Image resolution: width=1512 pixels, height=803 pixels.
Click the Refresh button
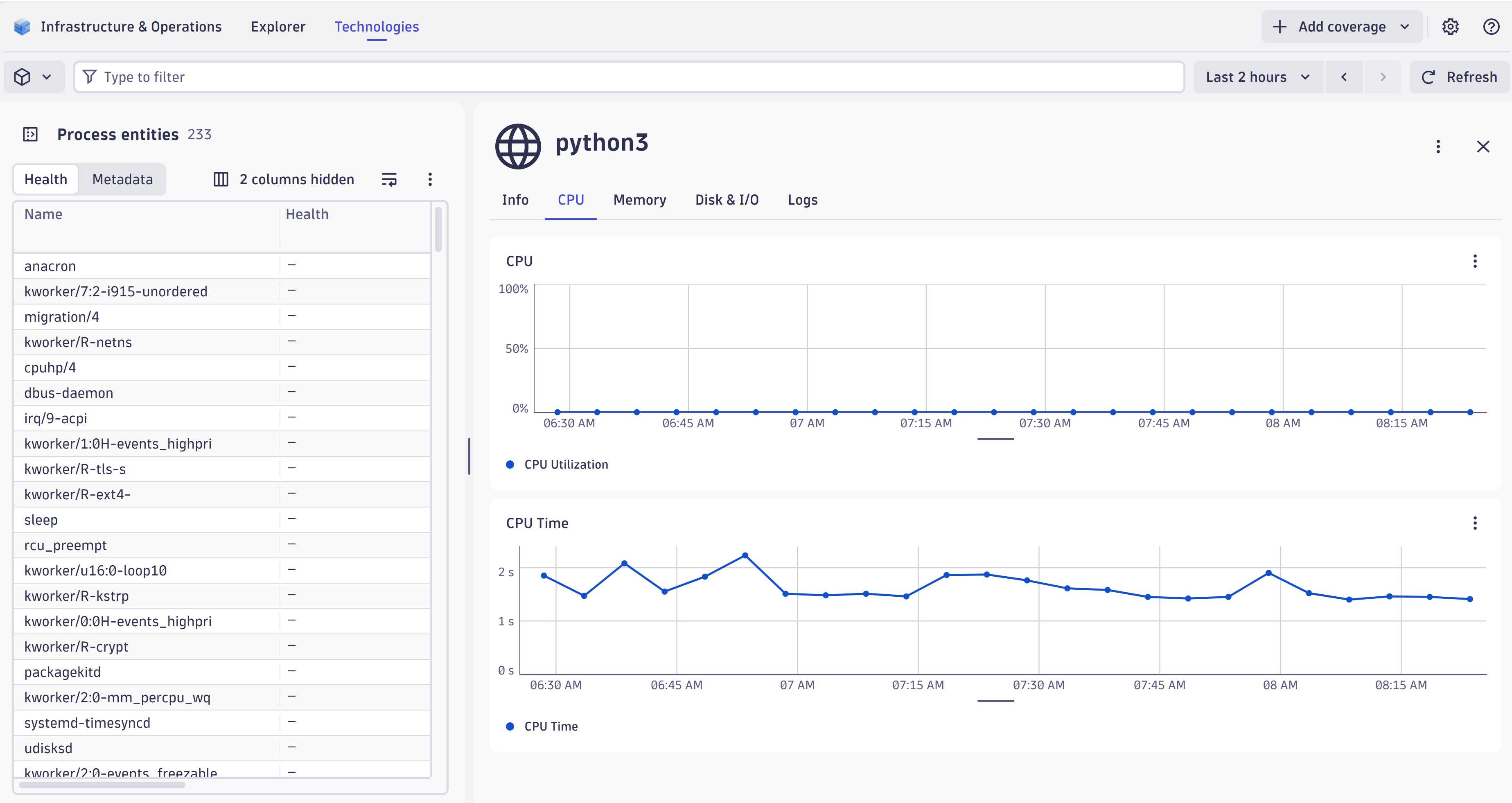pos(1459,76)
